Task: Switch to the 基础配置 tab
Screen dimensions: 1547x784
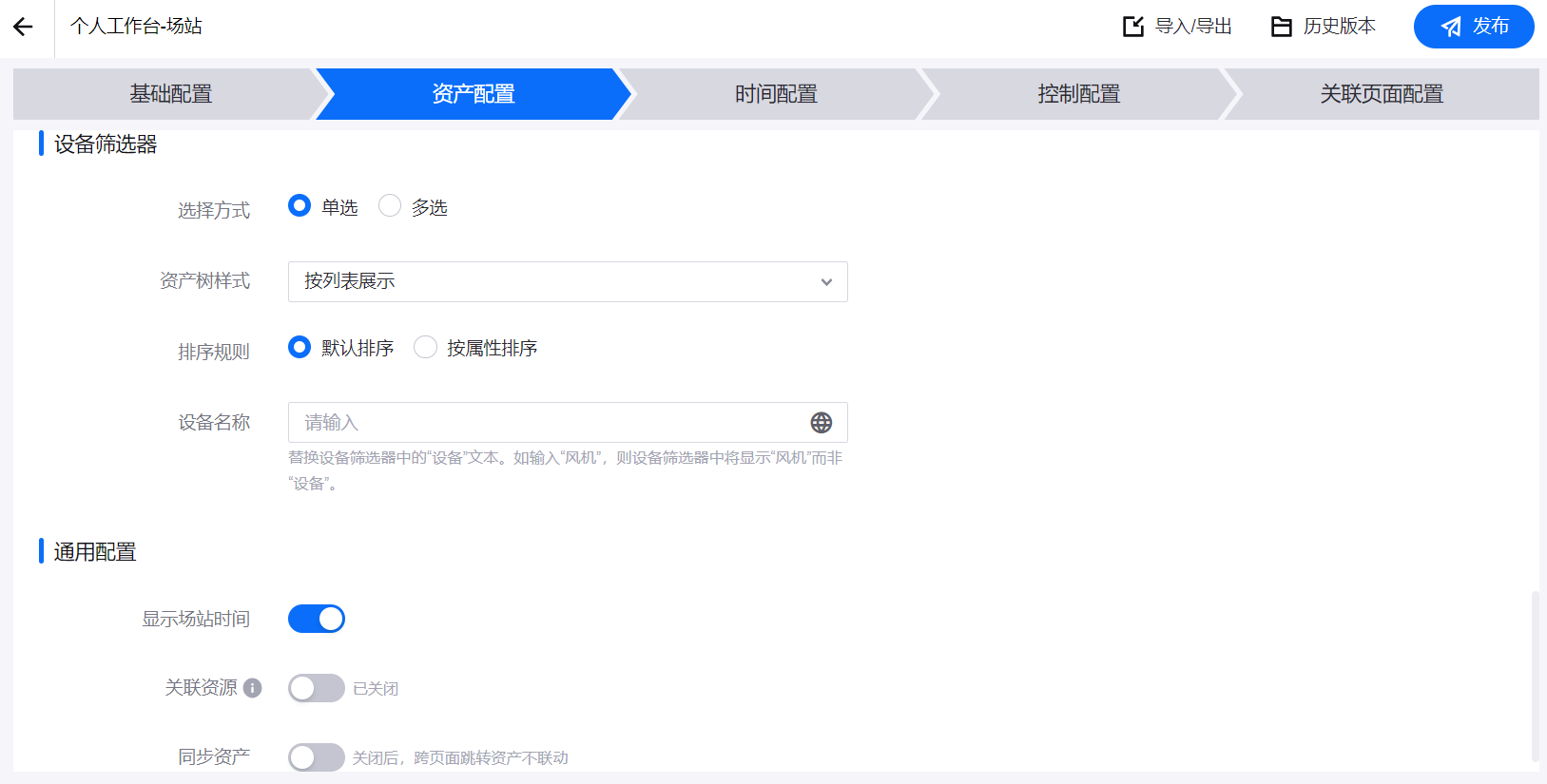Action: [171, 94]
